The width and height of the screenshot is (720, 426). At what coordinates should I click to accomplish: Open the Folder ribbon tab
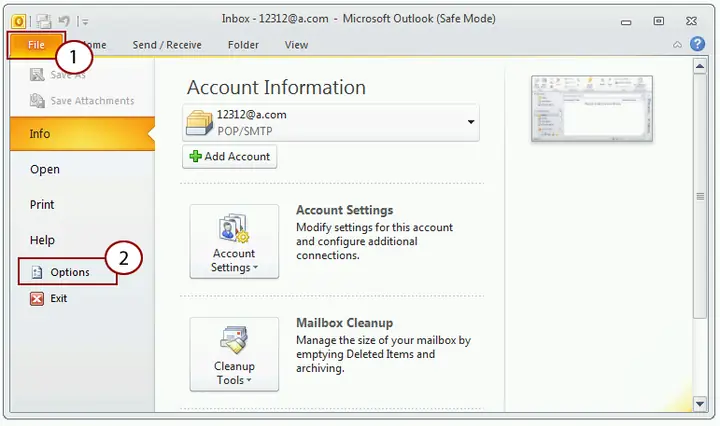(243, 45)
